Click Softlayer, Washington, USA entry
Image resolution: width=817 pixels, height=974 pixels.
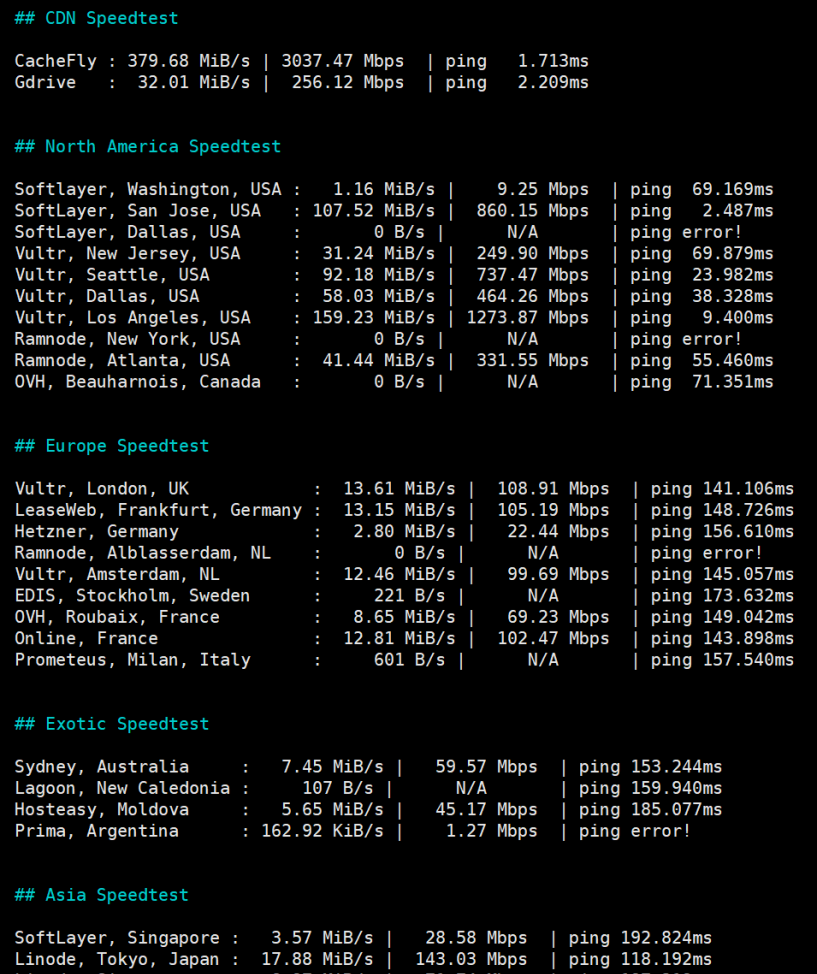[148, 190]
